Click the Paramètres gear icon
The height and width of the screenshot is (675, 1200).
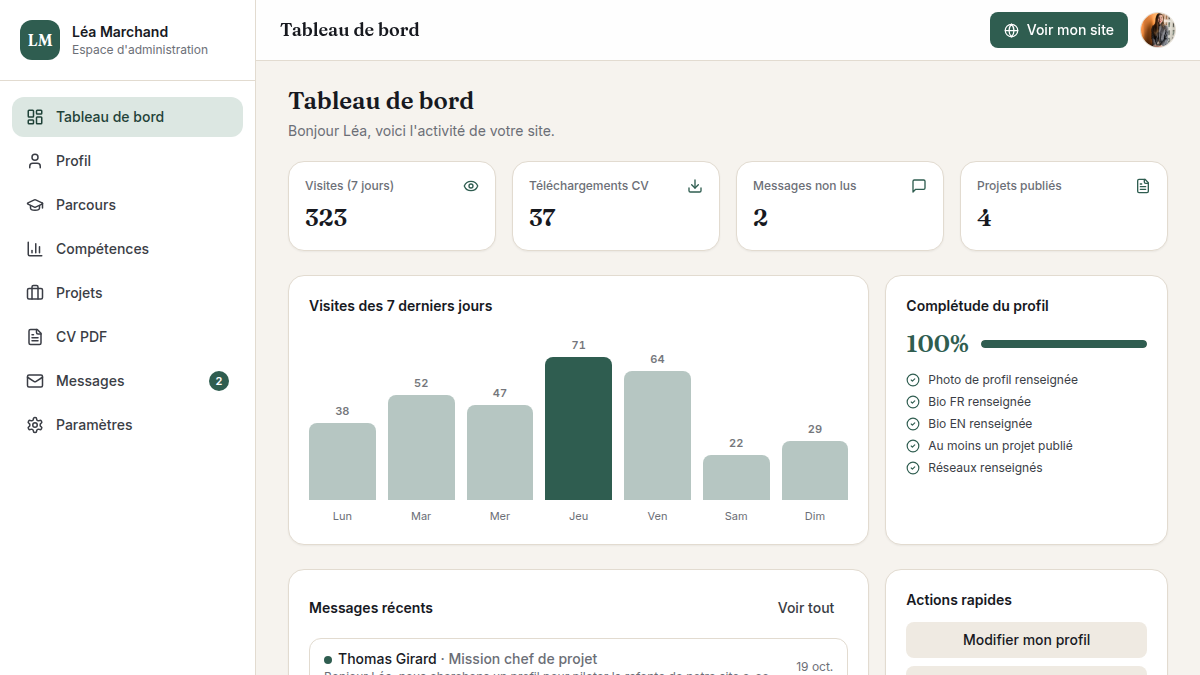click(x=35, y=425)
